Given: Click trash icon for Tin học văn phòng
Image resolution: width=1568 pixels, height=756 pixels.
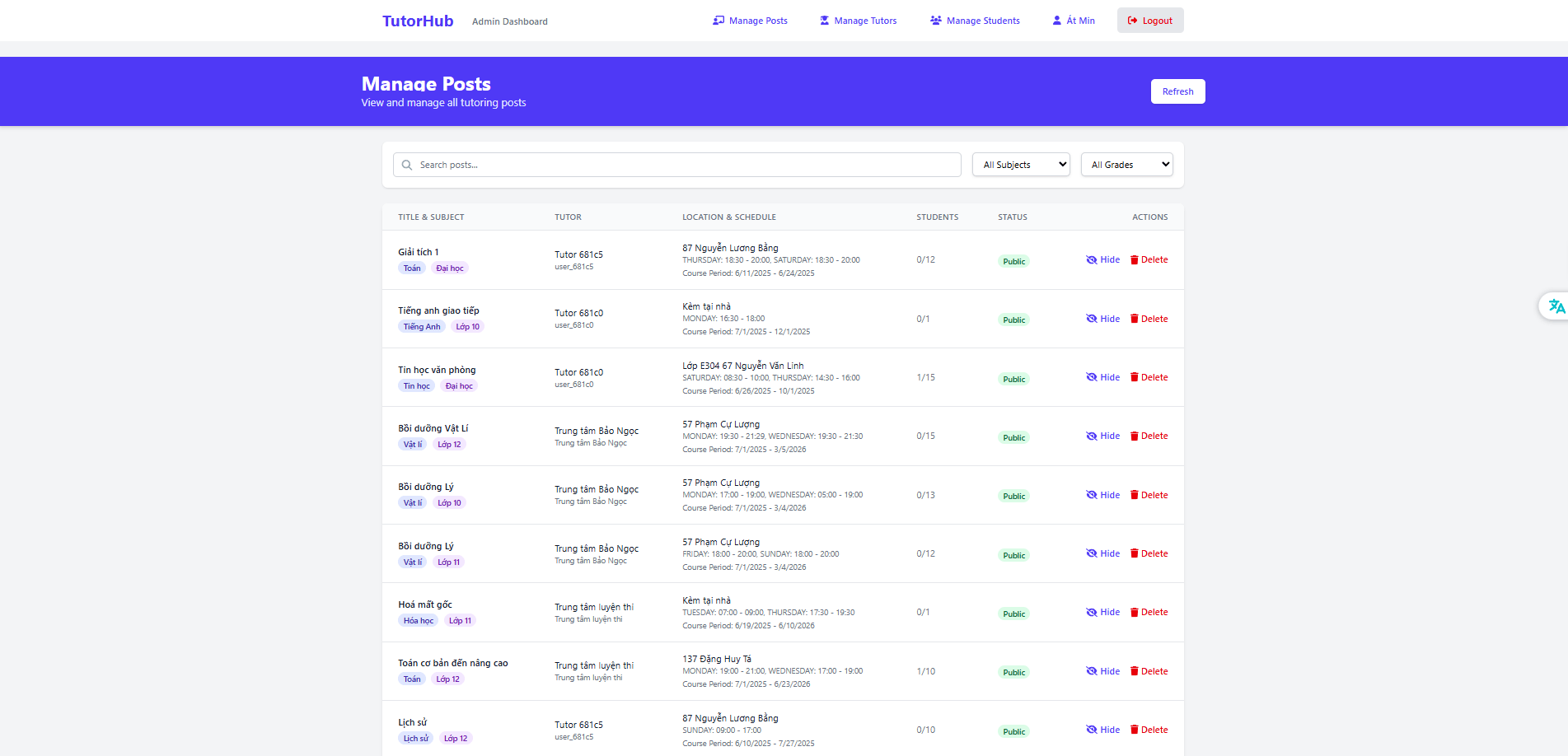Looking at the screenshot, I should click(x=1135, y=377).
